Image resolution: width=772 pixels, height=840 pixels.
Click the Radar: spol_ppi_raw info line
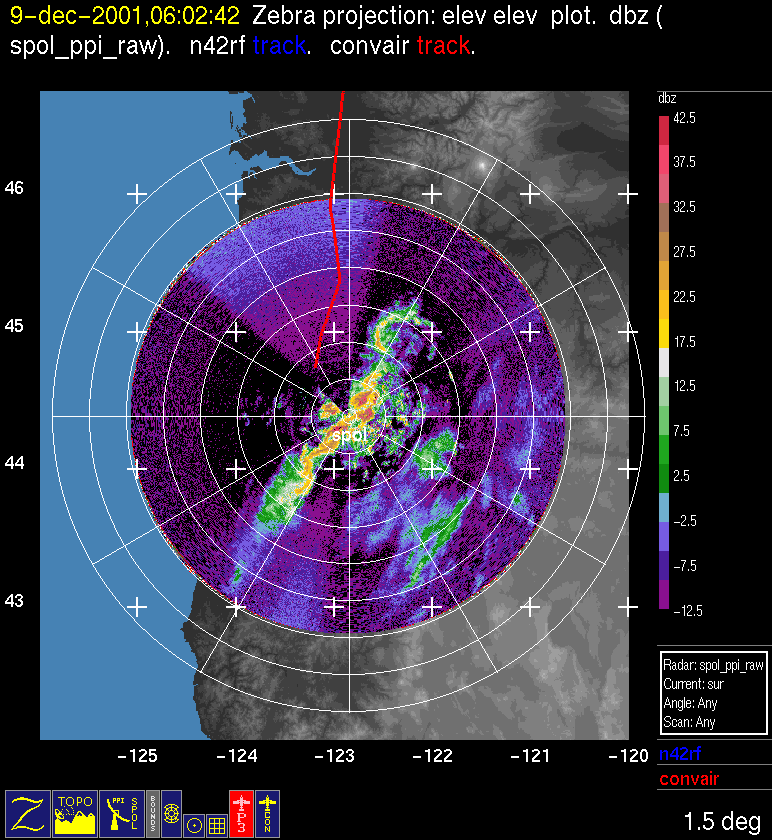[713, 665]
